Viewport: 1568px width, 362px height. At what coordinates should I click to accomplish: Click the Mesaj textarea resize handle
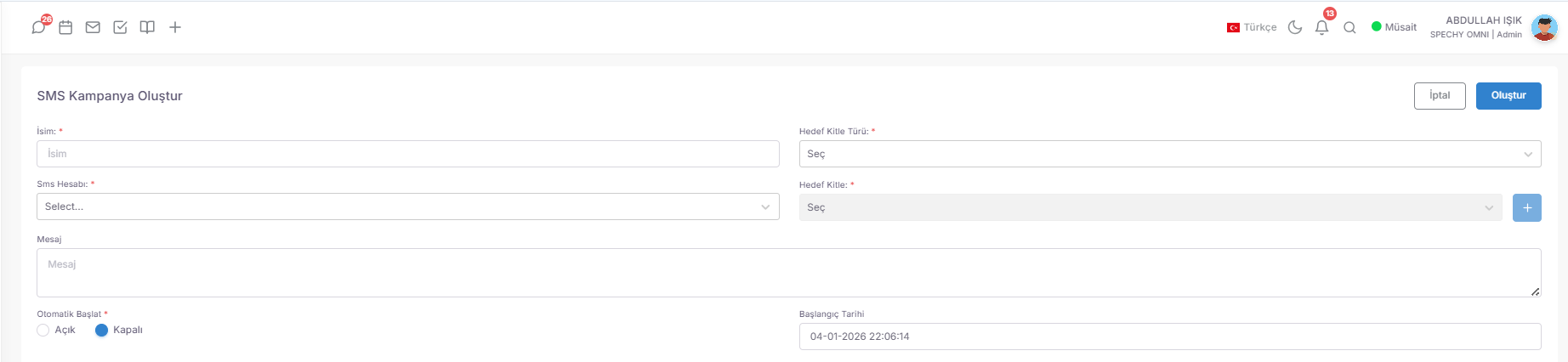coord(1535,291)
